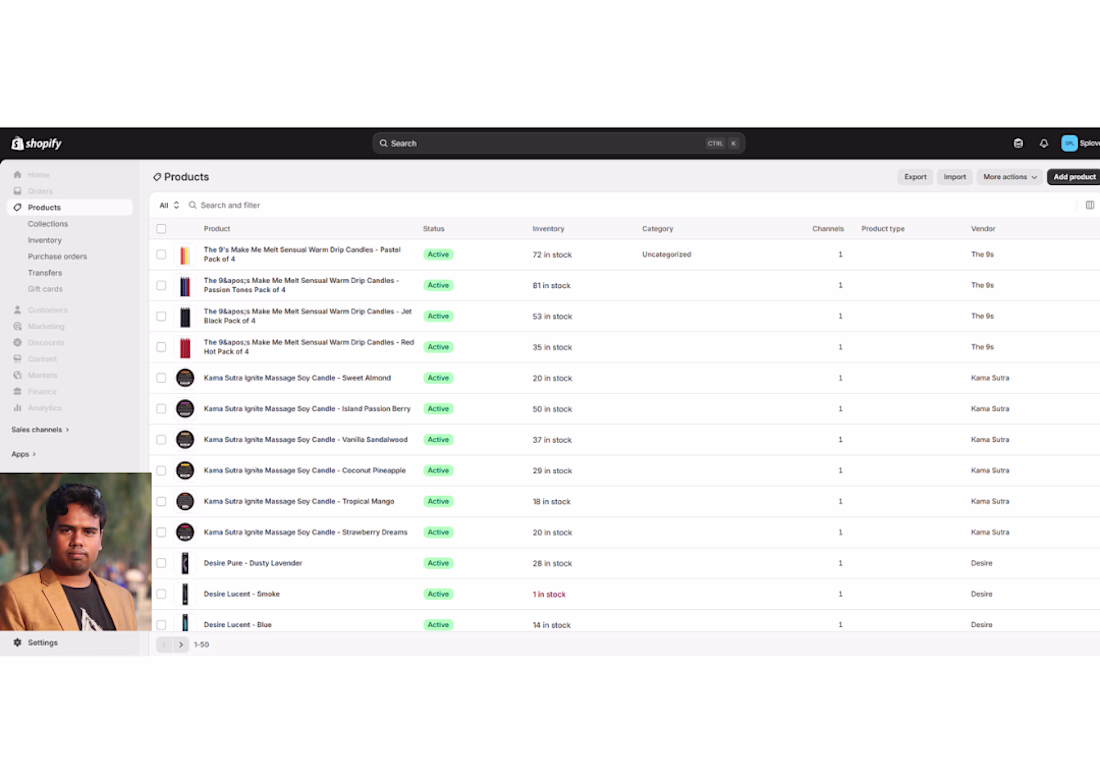Open Pastel Pack of 4 candle thumbnail
Screen dimensions: 1100x783
pos(185,255)
